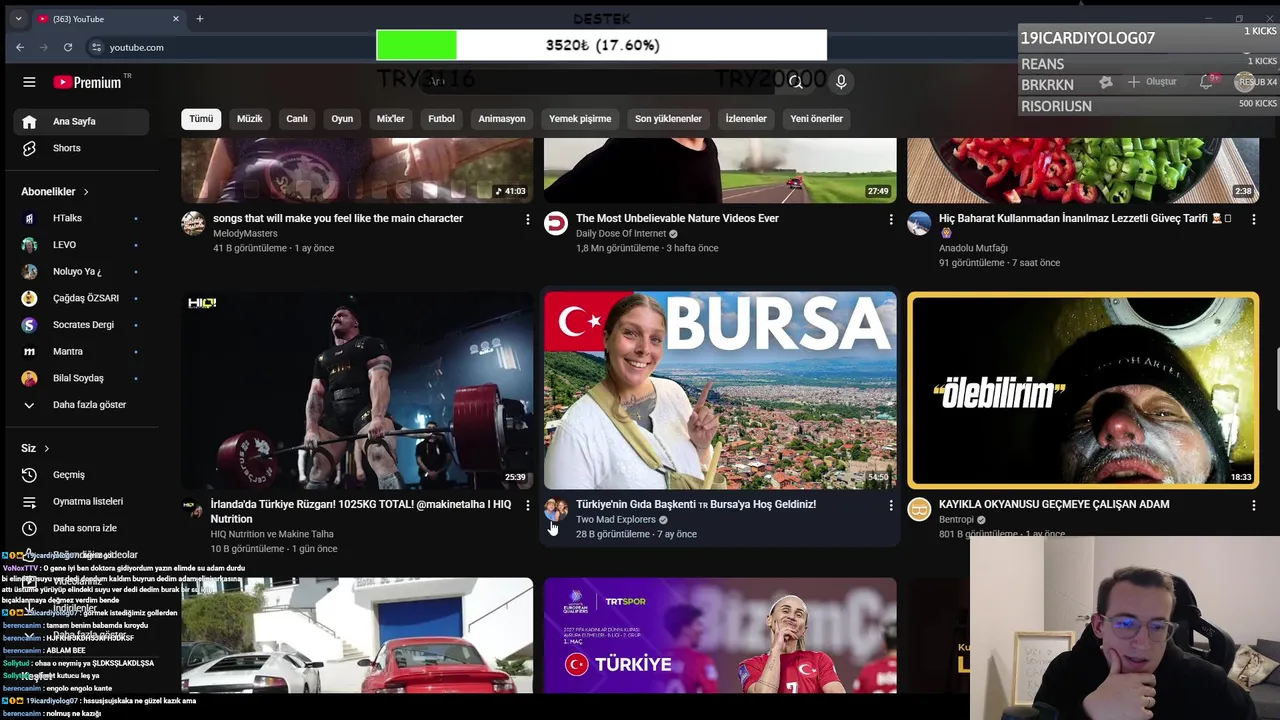Open options menu for KAYIKLA OKYANUSU video
Viewport: 1280px width, 720px height.
(1254, 506)
